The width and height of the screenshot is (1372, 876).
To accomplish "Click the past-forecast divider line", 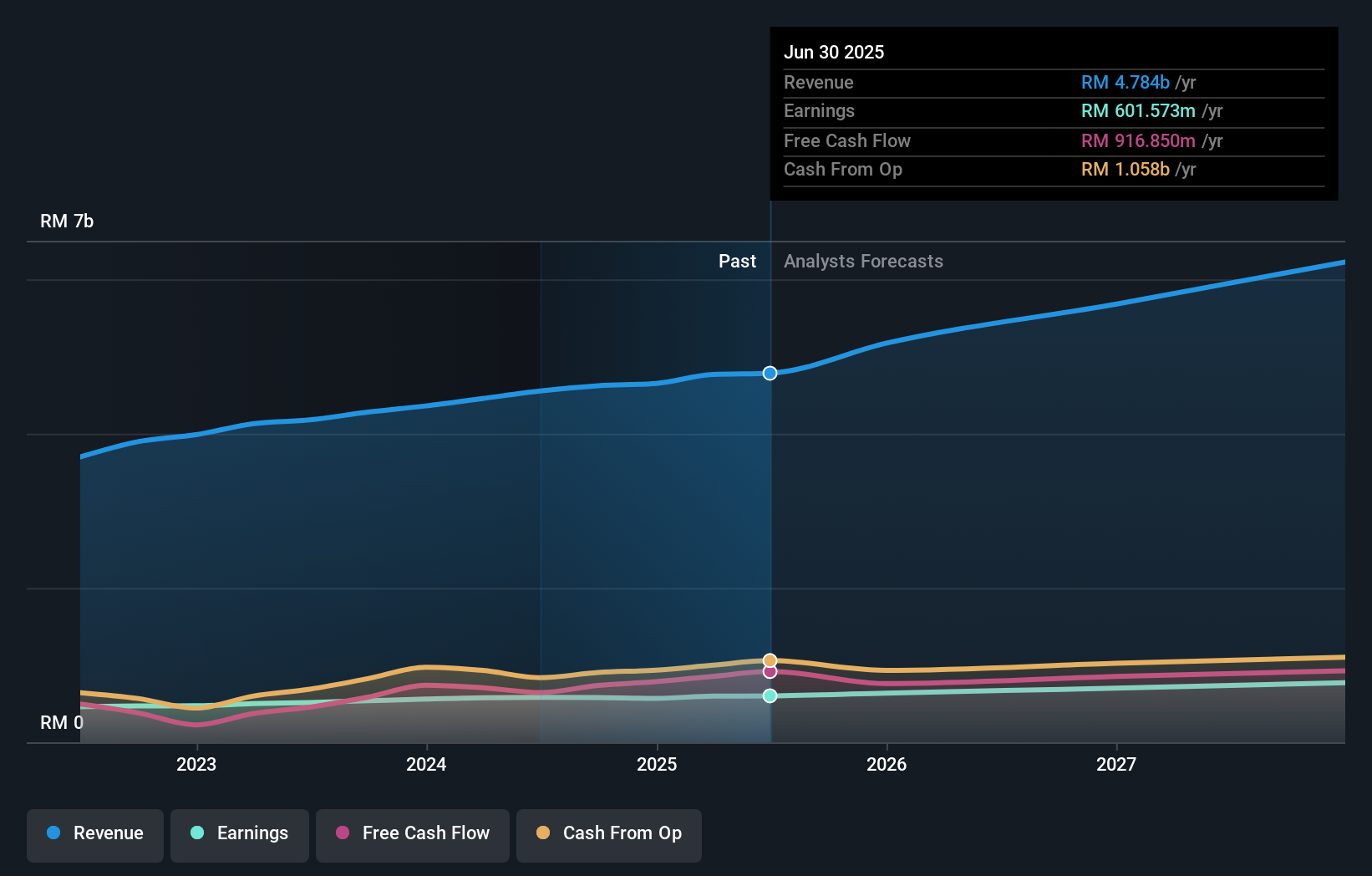I will 770,502.
